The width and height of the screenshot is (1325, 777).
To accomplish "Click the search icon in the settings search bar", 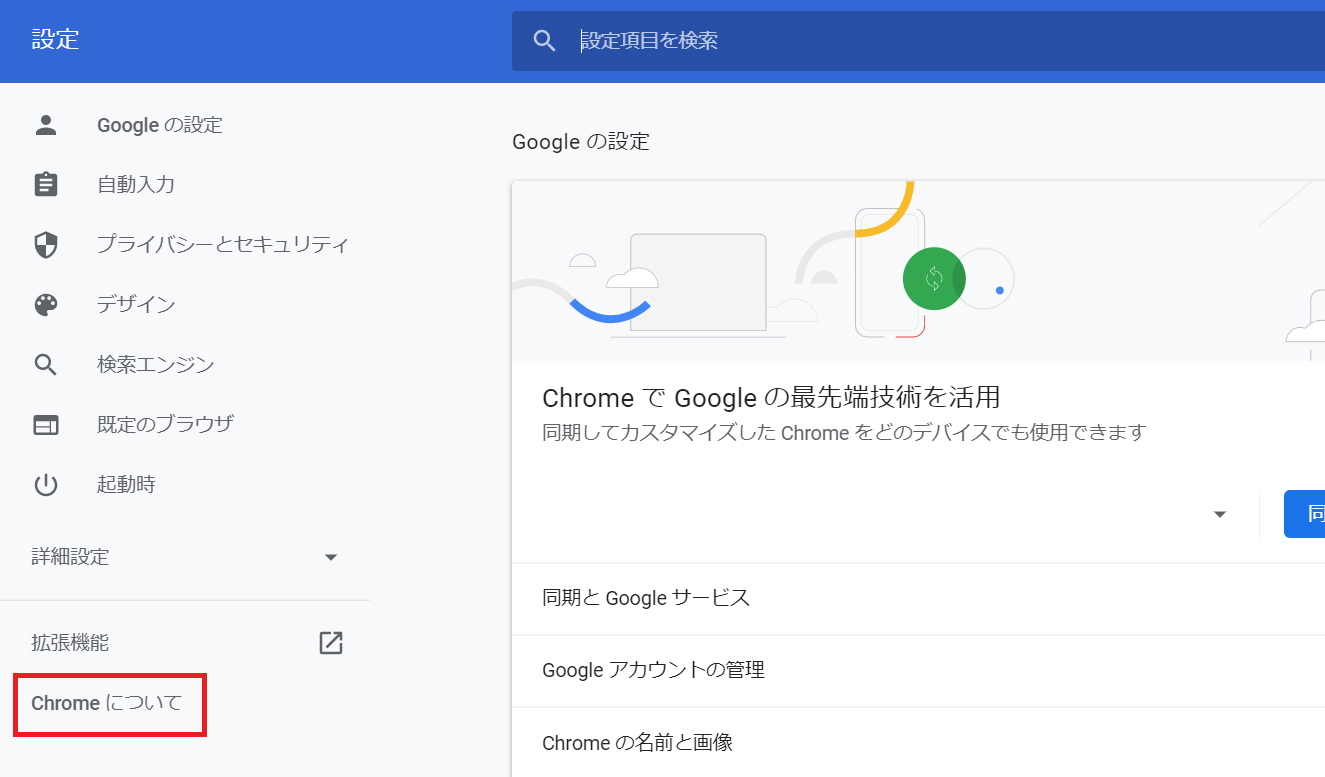I will point(544,41).
